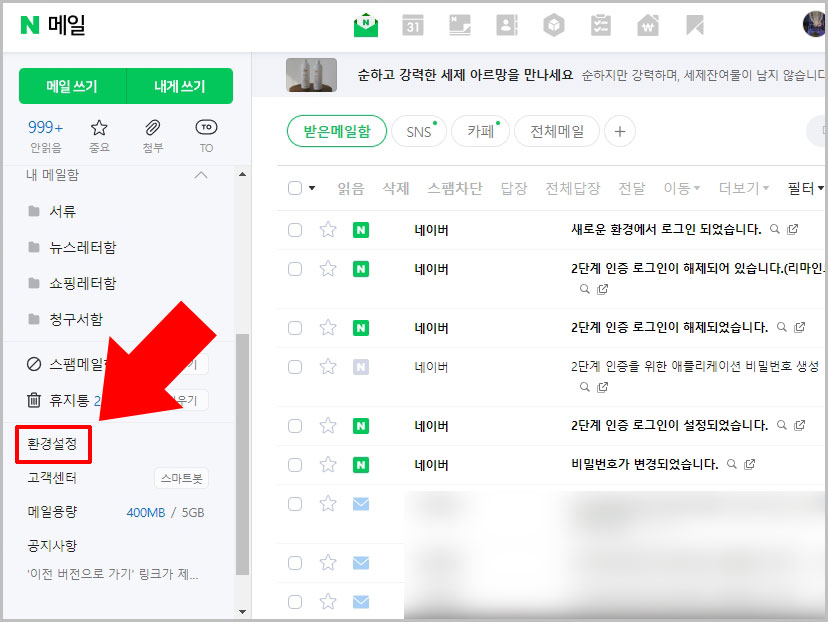Viewport: 828px width, 622px height.
Task: Star the 비밀번호가 변경되었습니다 mail
Action: (x=327, y=464)
